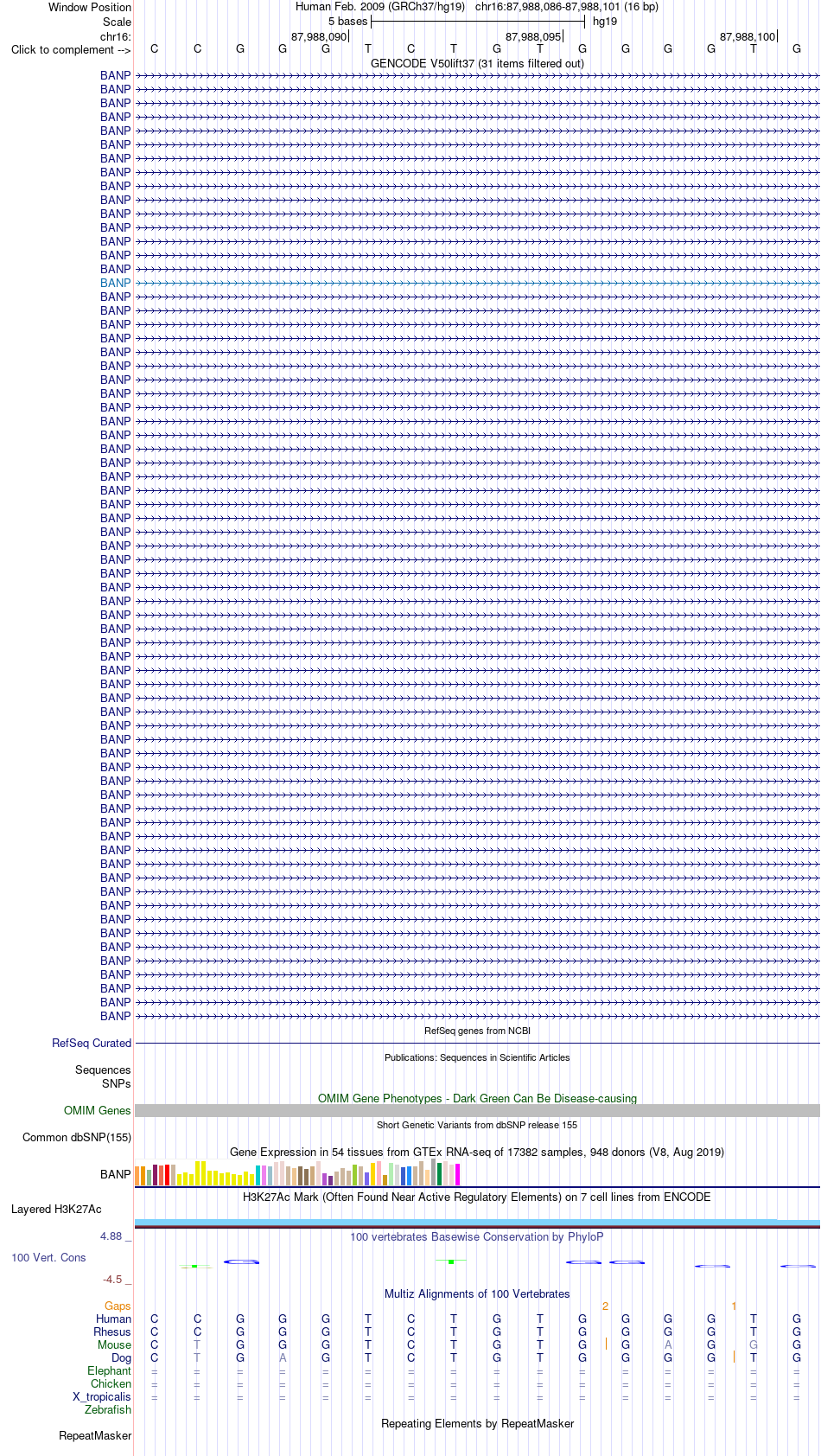Click the '100 Vert. Cons' track label
This screenshot has width=821, height=1456.
pyautogui.click(x=48, y=1258)
